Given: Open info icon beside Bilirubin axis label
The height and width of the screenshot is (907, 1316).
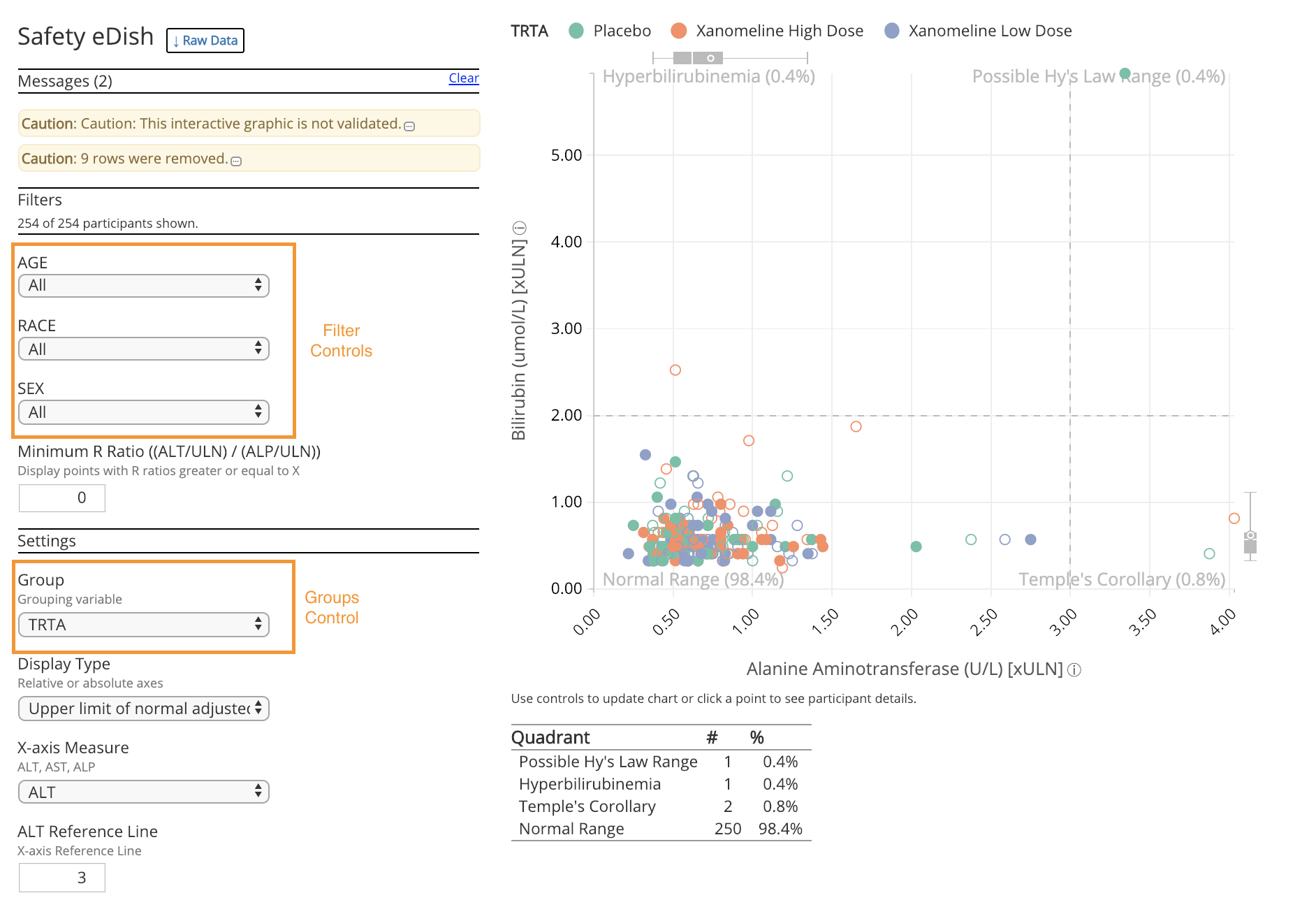Looking at the screenshot, I should 518,228.
